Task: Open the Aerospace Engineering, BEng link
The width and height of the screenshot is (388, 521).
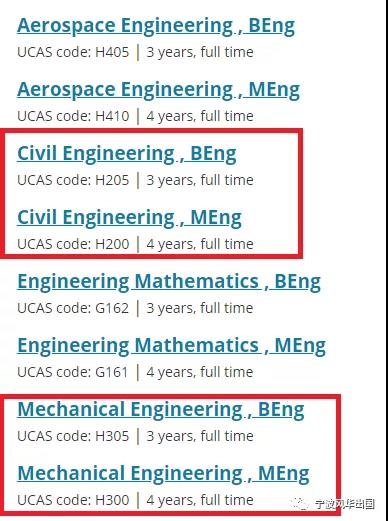Action: click(x=156, y=26)
